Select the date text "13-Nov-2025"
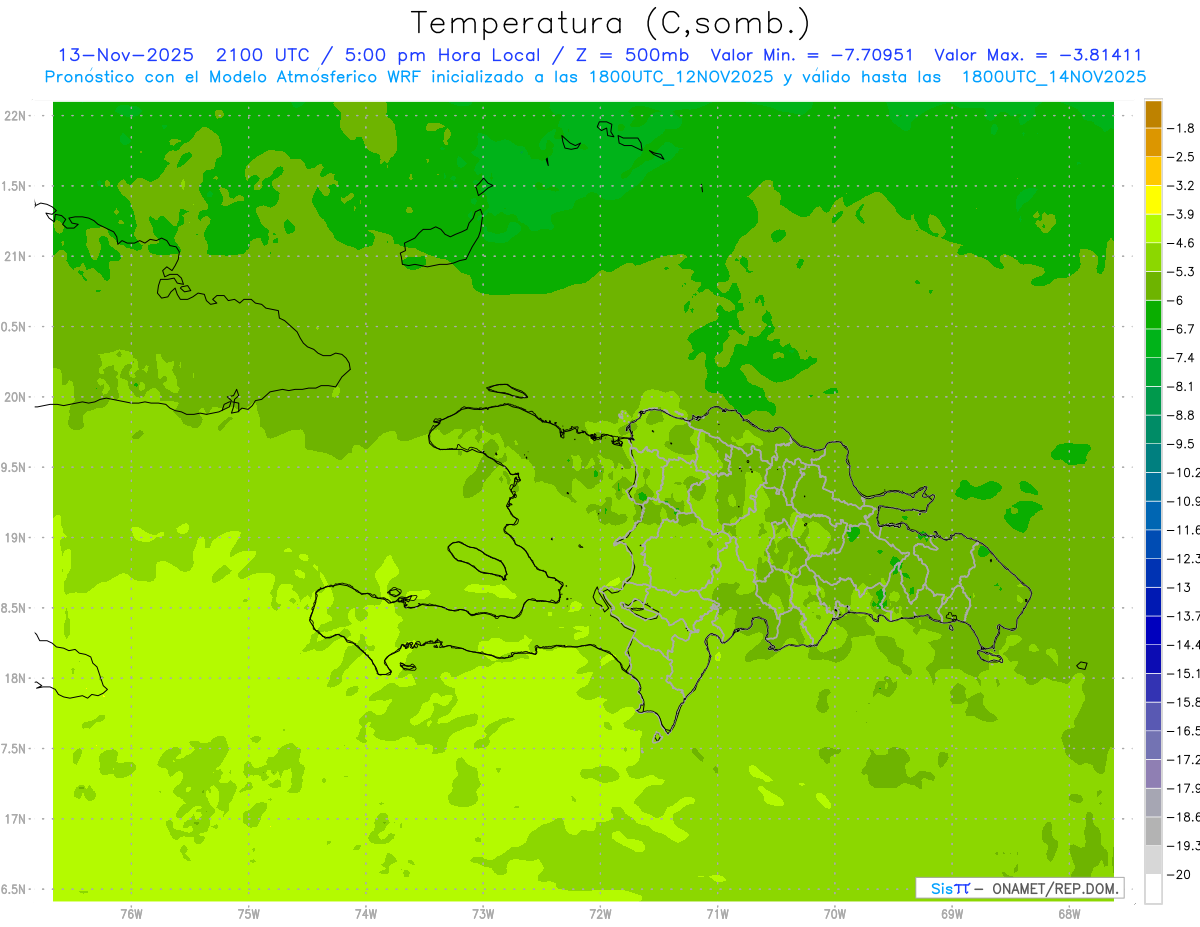 pos(126,55)
